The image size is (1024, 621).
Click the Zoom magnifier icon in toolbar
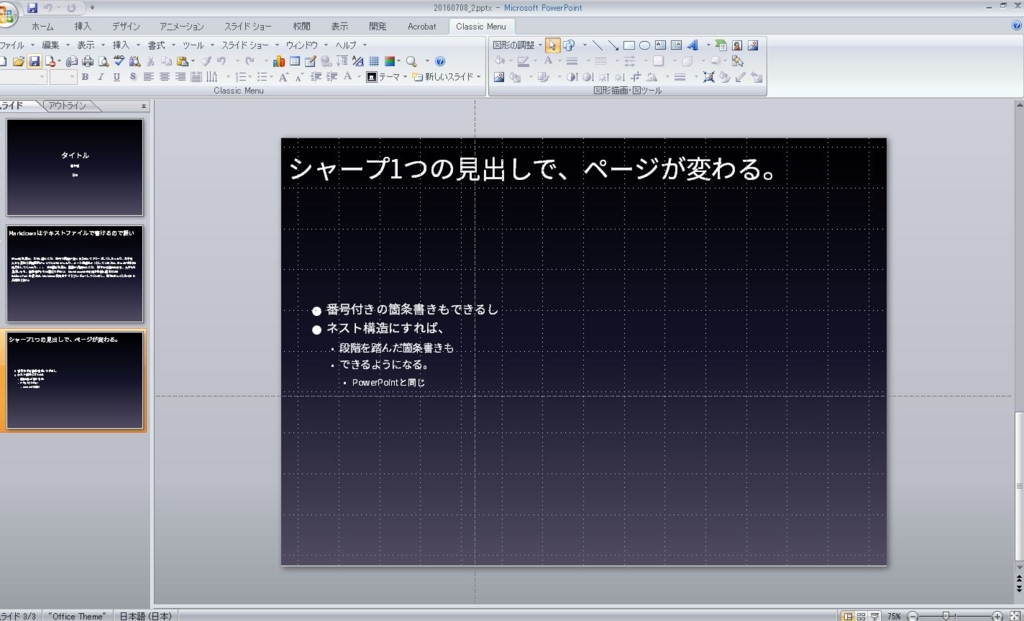click(x=411, y=61)
